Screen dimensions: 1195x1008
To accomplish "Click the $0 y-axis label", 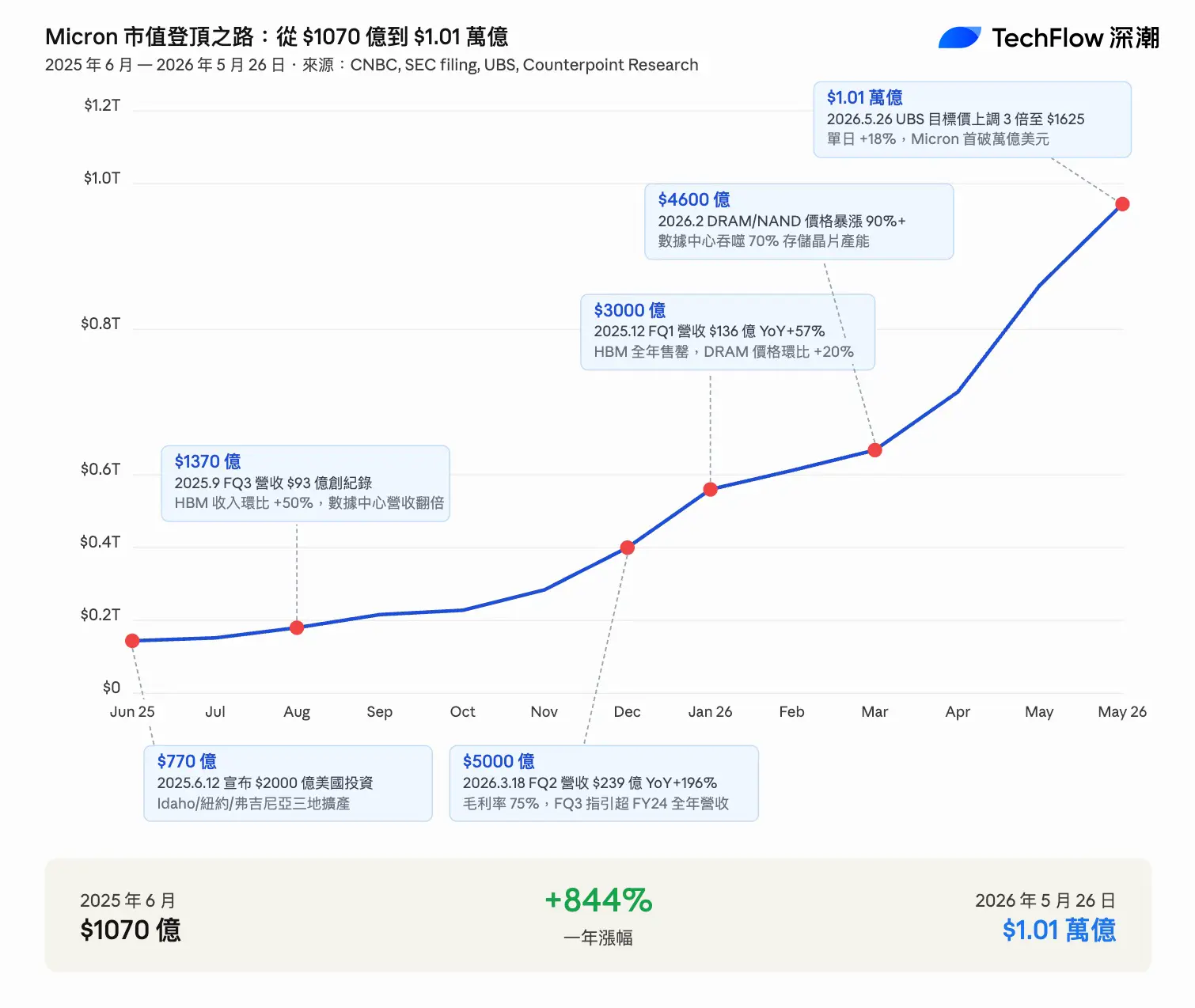I will [112, 688].
